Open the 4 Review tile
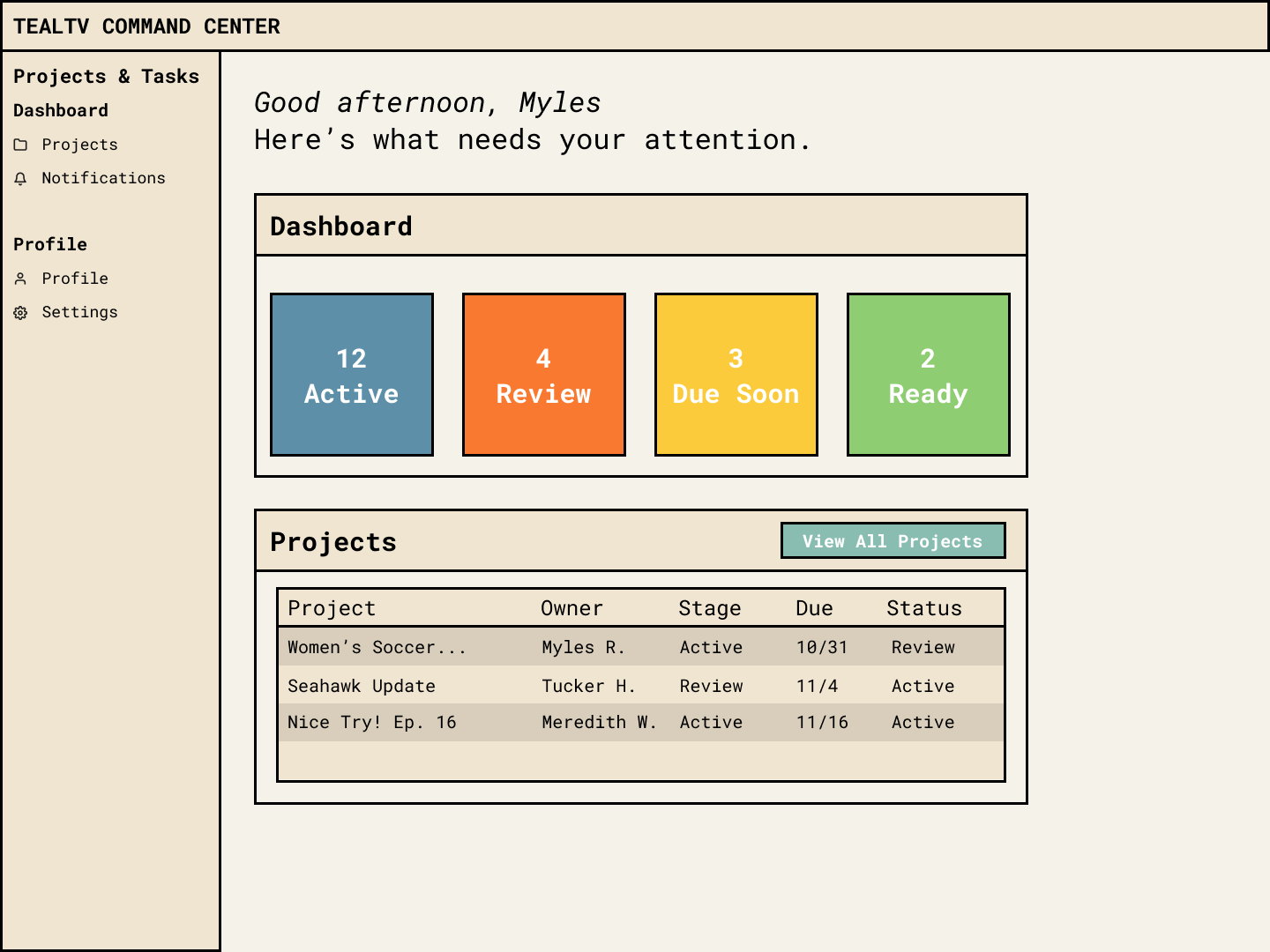 pyautogui.click(x=544, y=375)
